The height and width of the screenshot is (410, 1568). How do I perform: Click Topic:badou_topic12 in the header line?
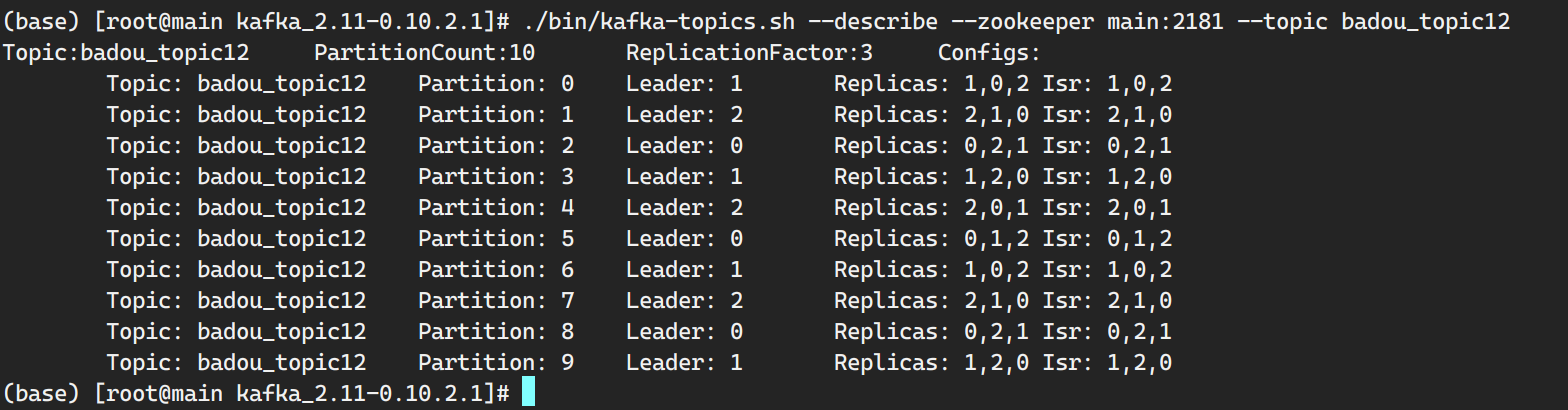[127, 52]
